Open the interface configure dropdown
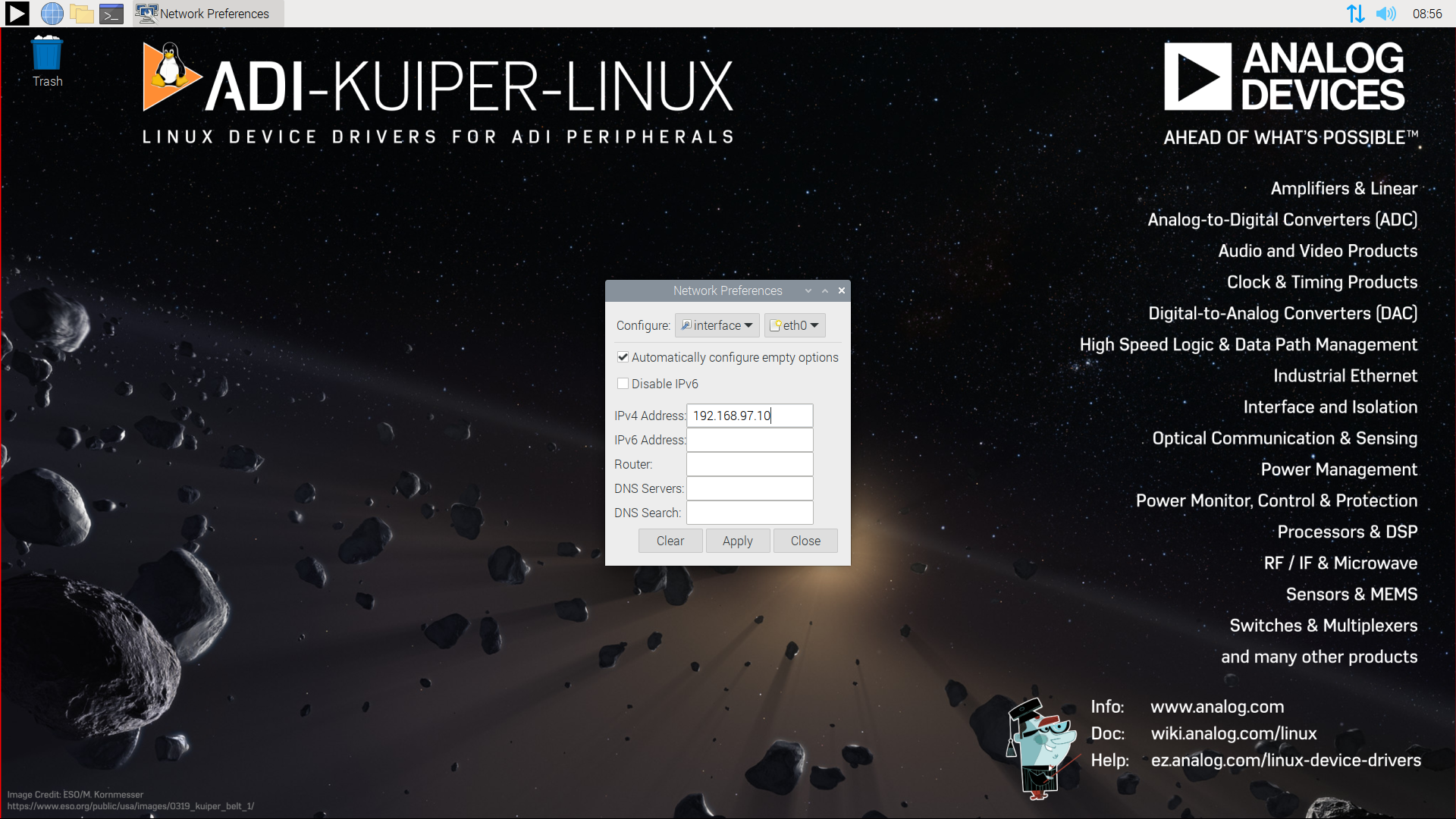This screenshot has height=819, width=1456. pyautogui.click(x=717, y=325)
